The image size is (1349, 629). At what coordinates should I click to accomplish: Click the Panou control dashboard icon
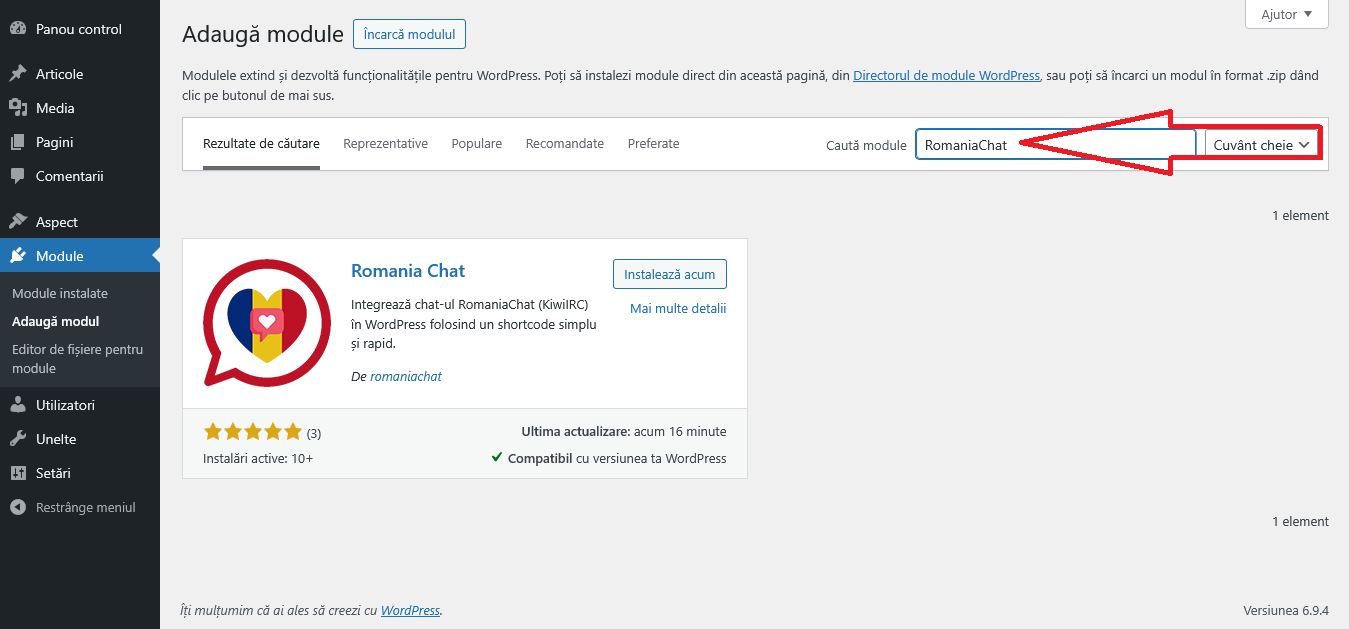pyautogui.click(x=17, y=29)
